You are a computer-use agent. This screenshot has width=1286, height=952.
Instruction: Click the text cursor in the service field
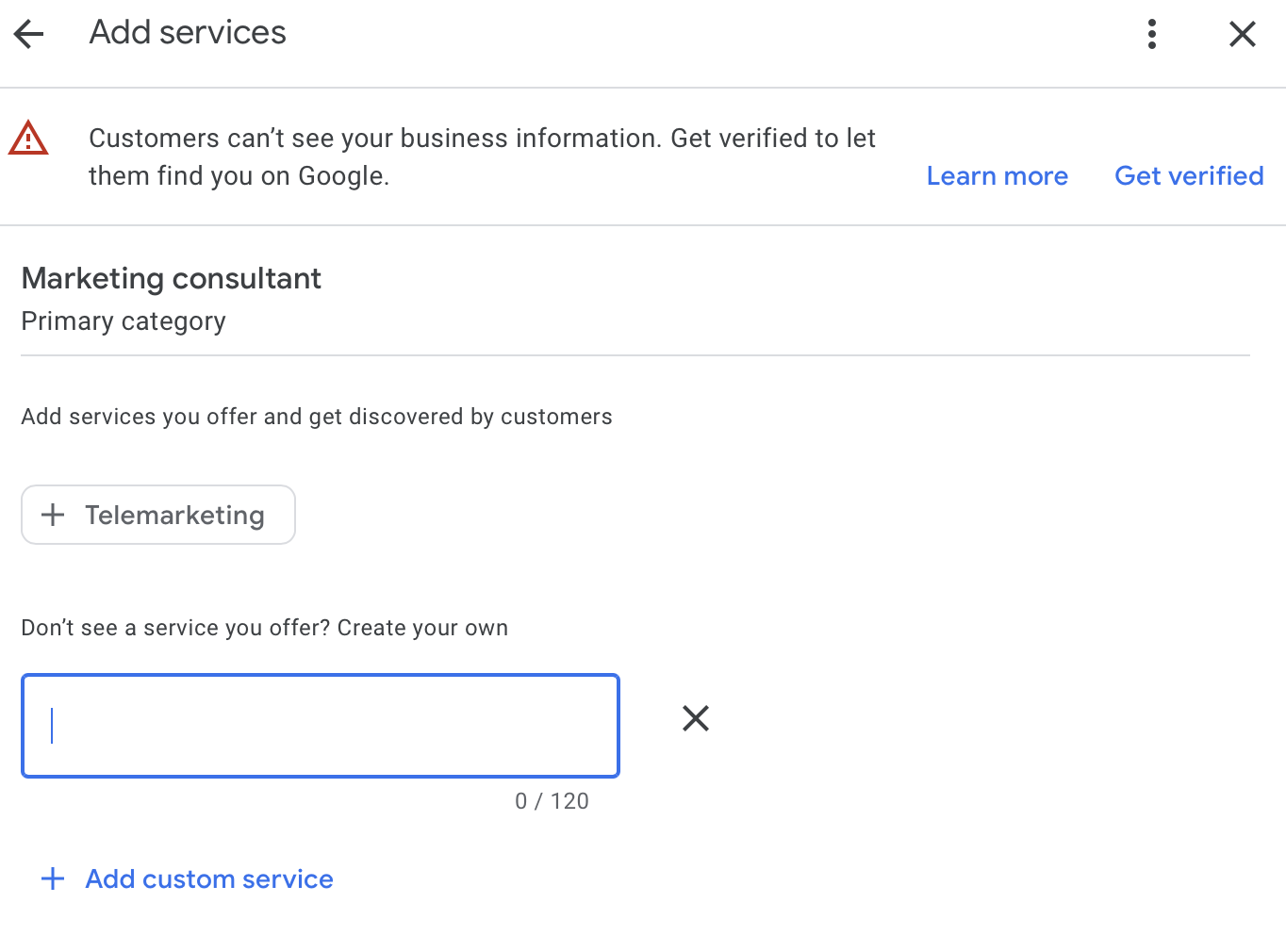(x=52, y=726)
